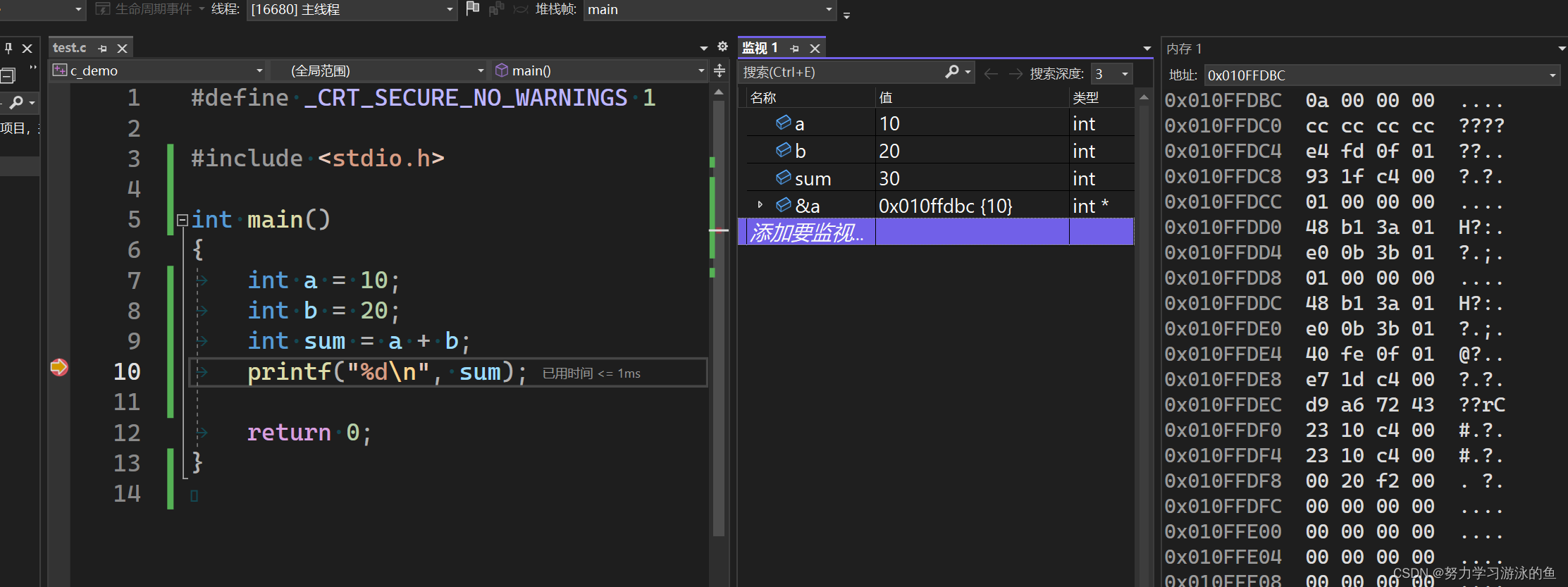Click the search icon in left panel
1568x587 pixels.
pos(16,102)
